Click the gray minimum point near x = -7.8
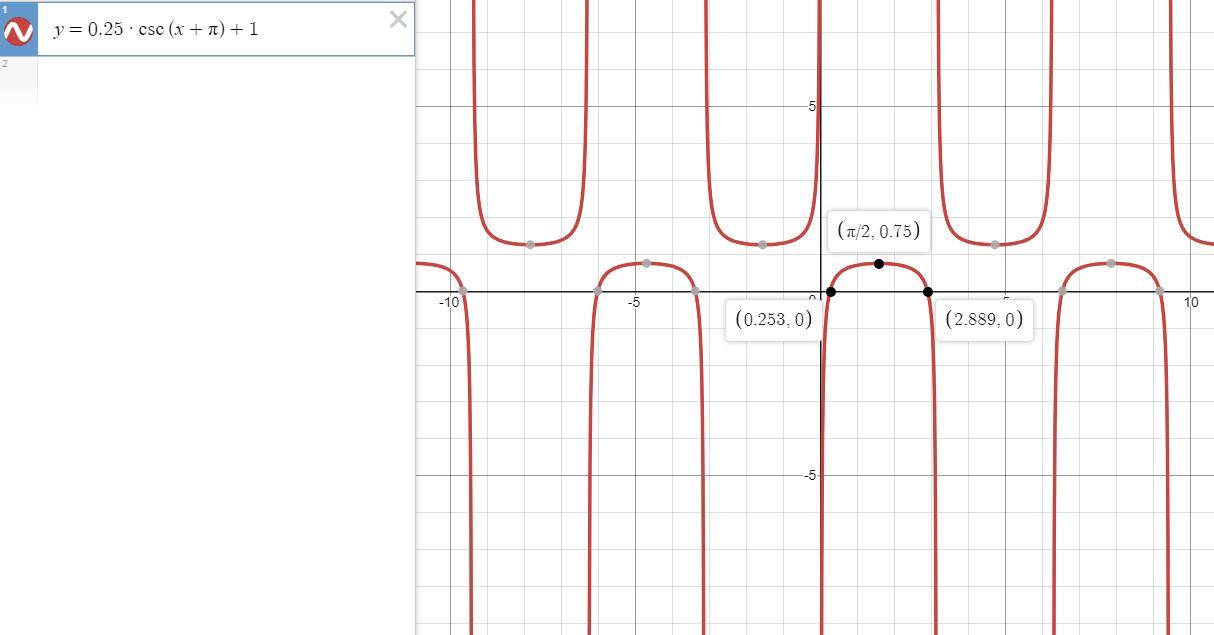 point(530,245)
